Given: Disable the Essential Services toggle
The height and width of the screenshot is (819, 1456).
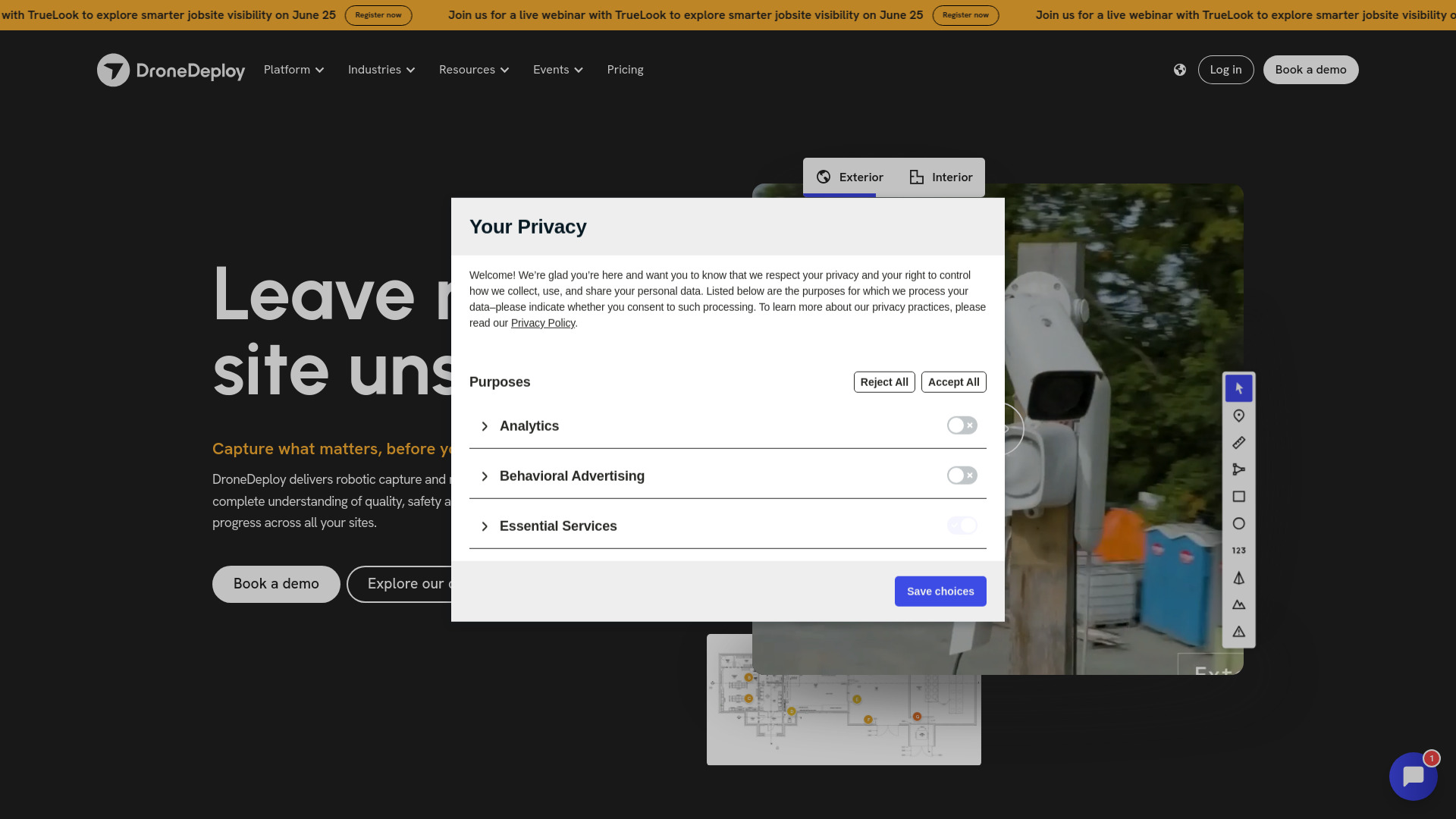Looking at the screenshot, I should coord(962,525).
